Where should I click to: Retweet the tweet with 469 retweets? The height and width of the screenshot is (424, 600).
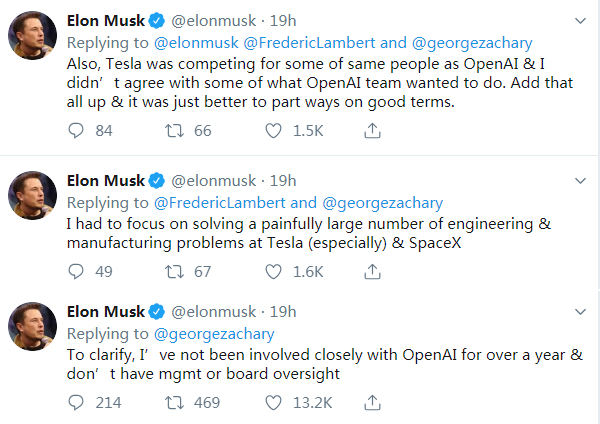pyautogui.click(x=174, y=403)
